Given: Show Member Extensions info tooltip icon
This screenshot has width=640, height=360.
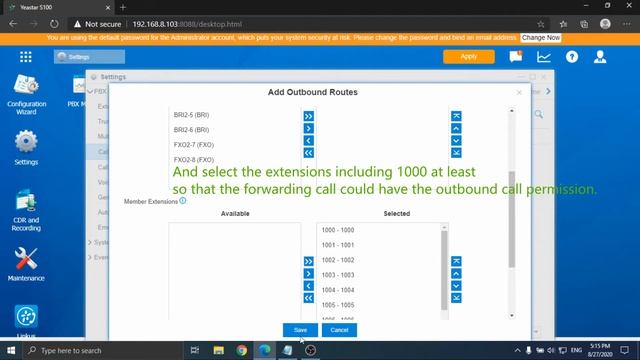Looking at the screenshot, I should [x=183, y=200].
